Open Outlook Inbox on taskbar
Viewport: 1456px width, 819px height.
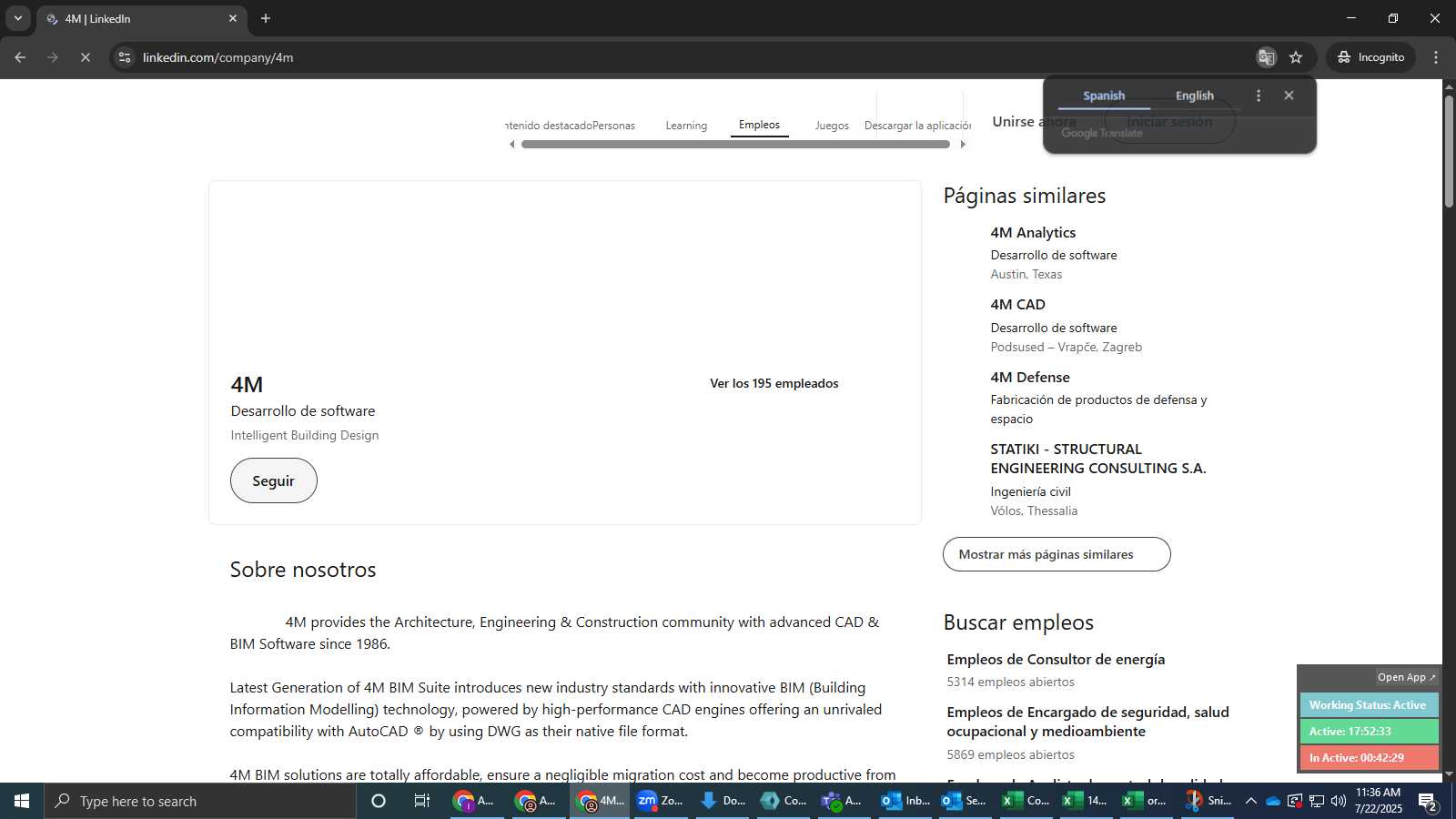(905, 801)
